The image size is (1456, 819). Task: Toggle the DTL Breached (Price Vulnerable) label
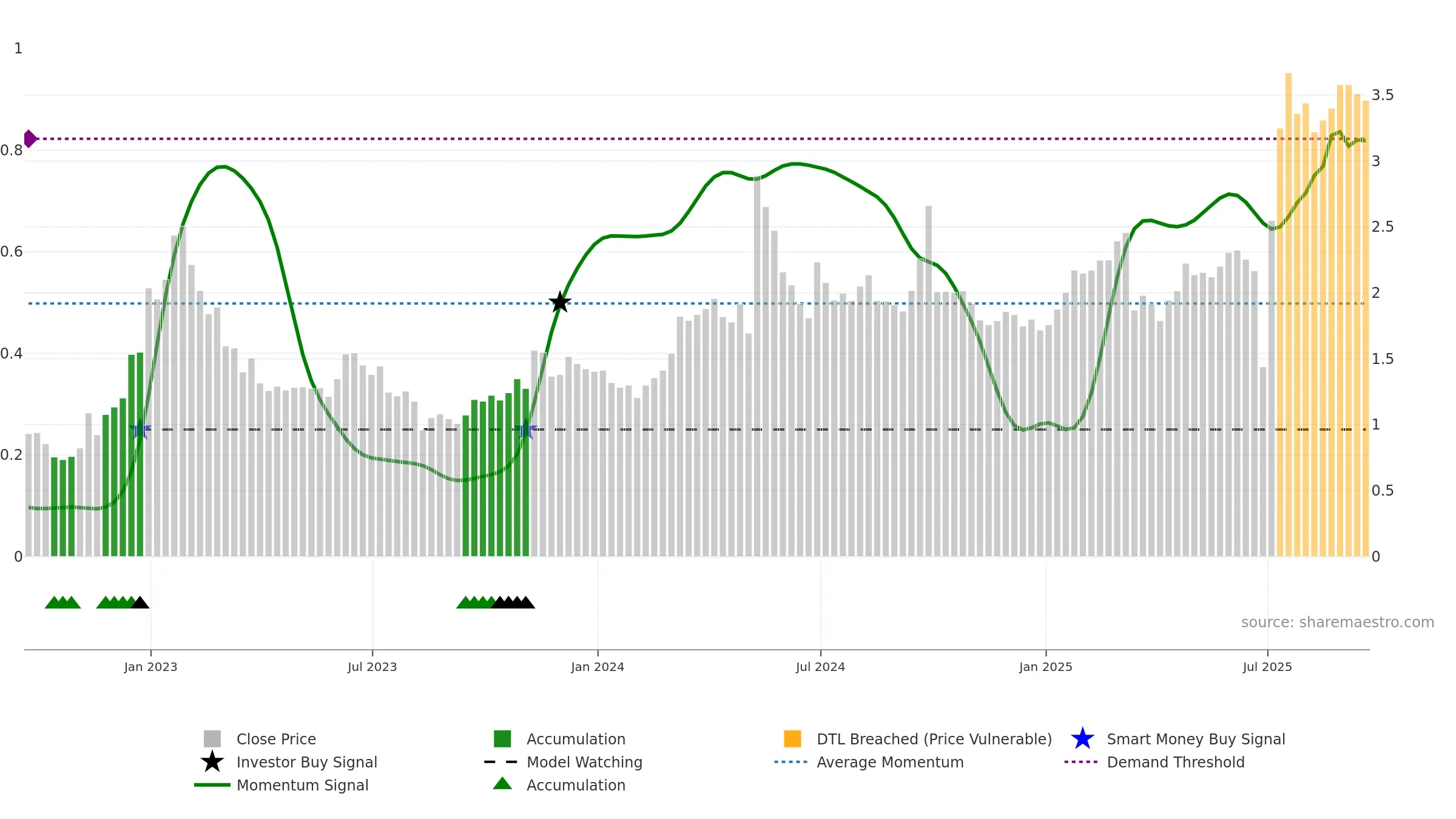pyautogui.click(x=934, y=739)
